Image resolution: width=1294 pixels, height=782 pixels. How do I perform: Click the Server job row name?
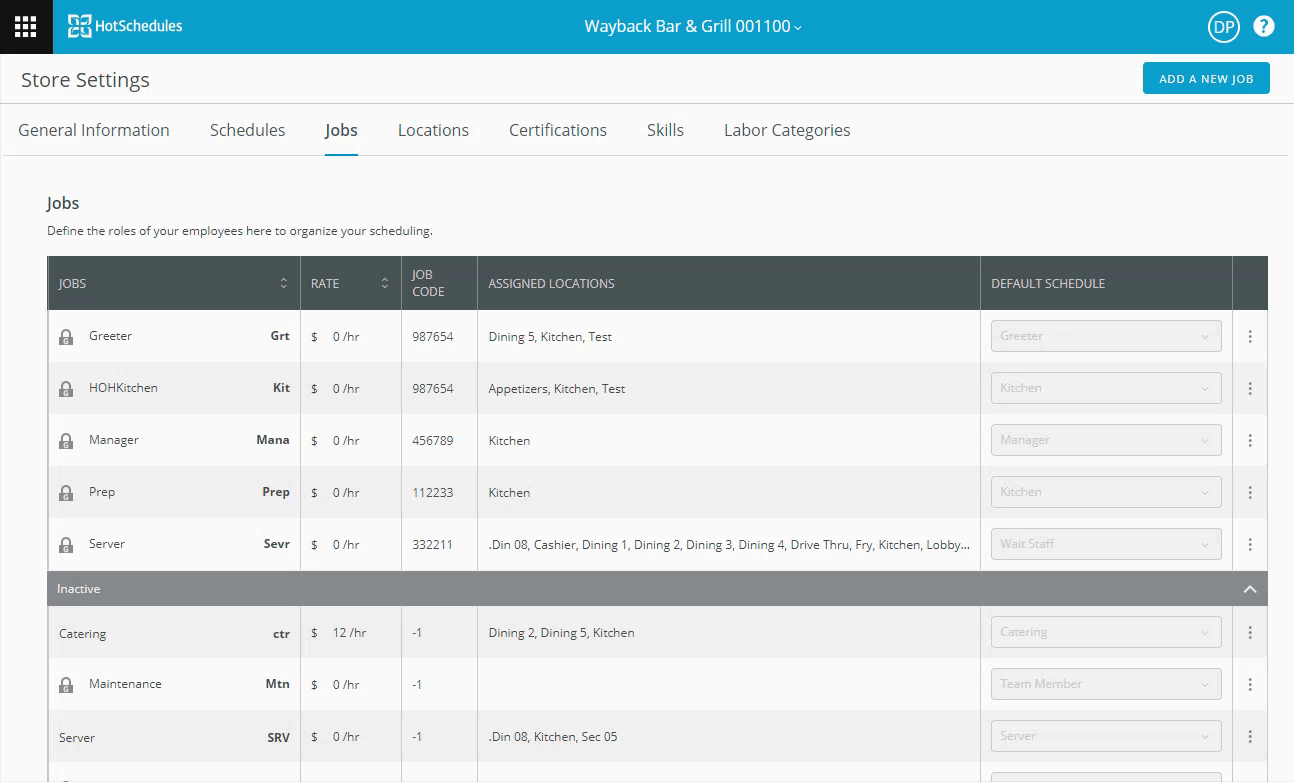(107, 544)
